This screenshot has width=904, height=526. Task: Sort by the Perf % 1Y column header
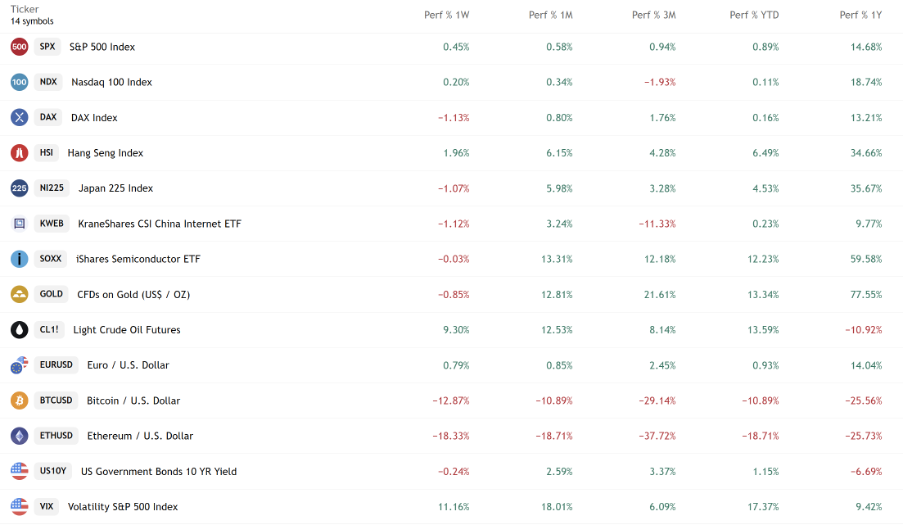pyautogui.click(x=861, y=15)
